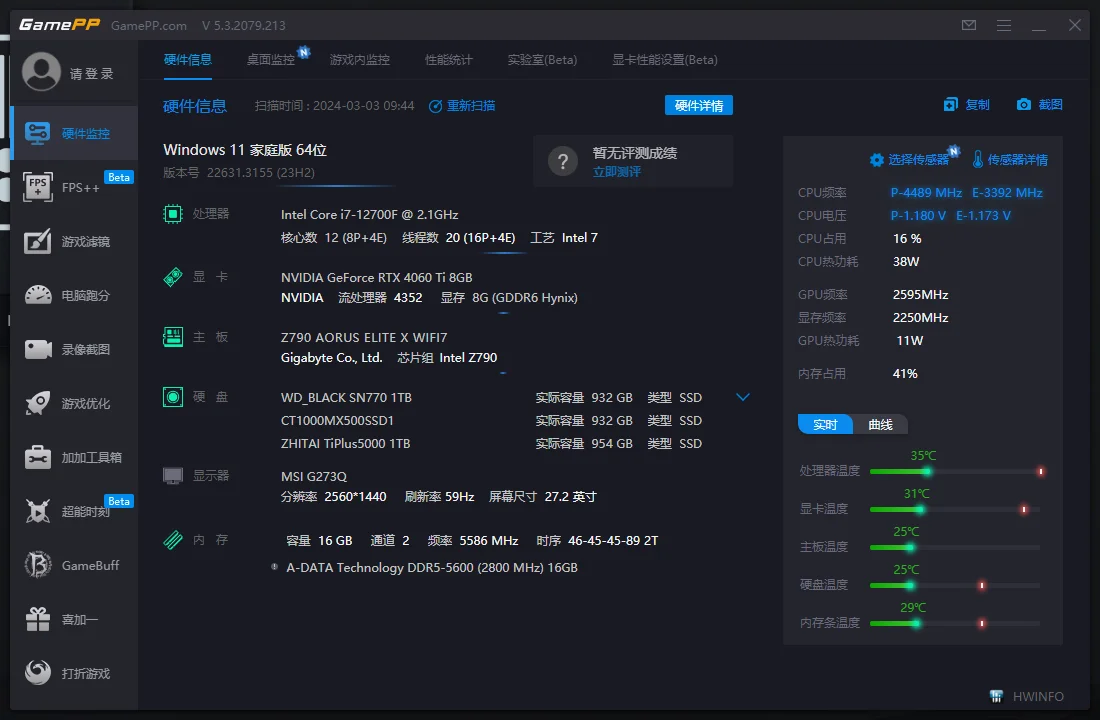Click 重新扫描 rescan link
1100x720 pixels.
point(462,106)
